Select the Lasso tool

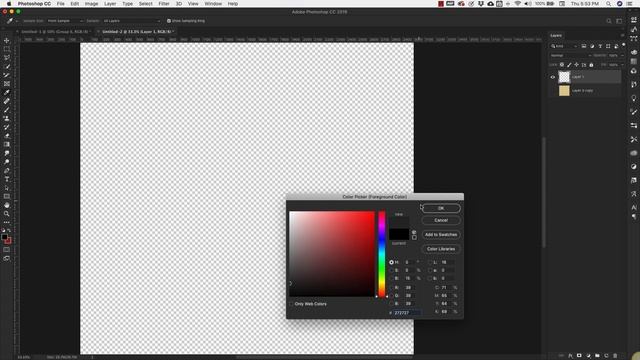[x=7, y=58]
